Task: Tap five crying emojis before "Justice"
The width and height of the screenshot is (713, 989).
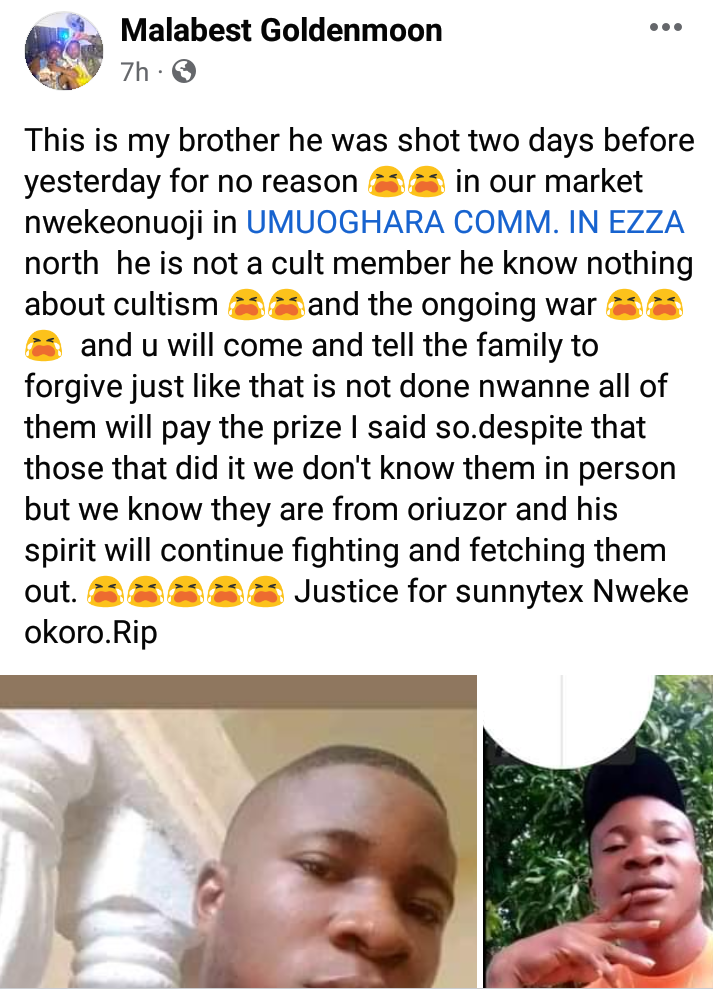Action: (186, 592)
